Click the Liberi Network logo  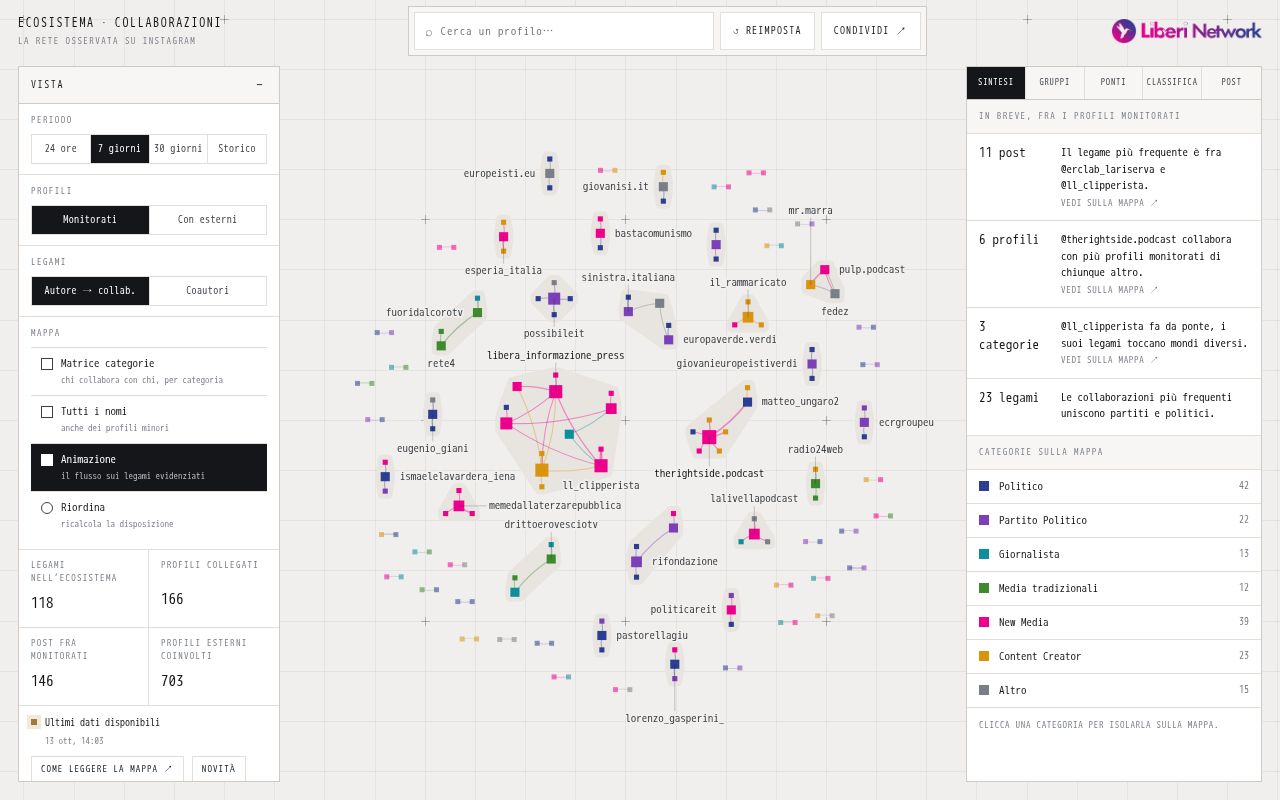point(1186,31)
